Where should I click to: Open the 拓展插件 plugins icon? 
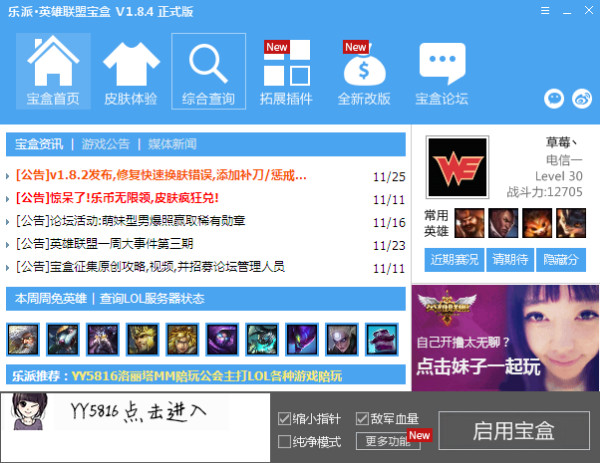click(x=286, y=70)
